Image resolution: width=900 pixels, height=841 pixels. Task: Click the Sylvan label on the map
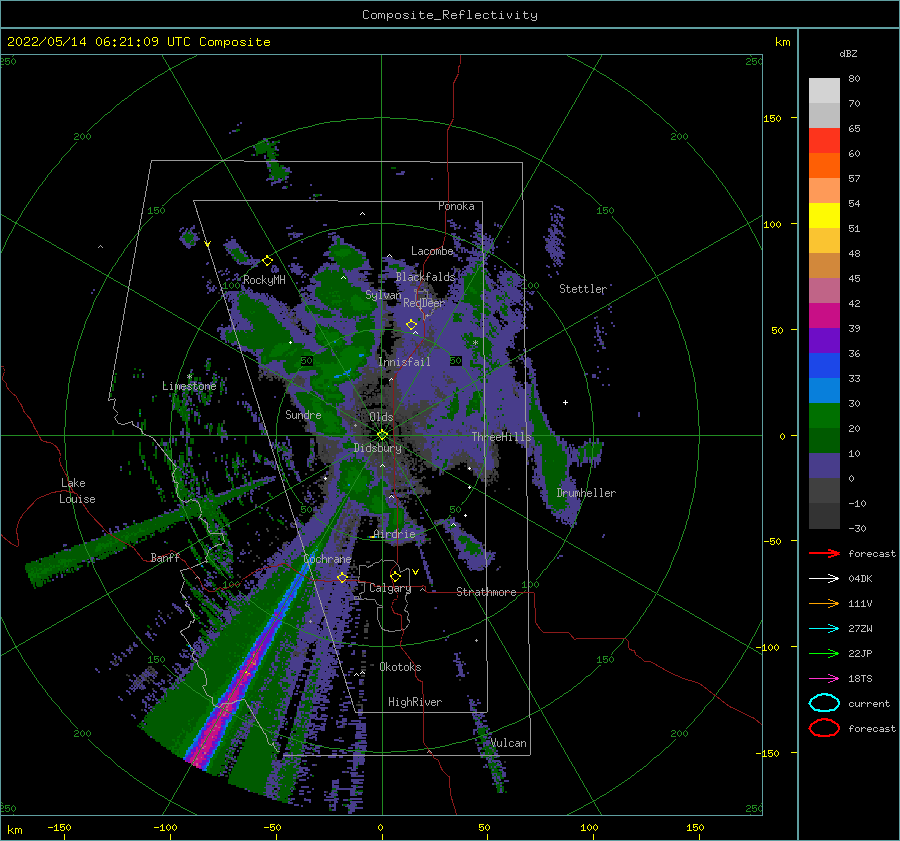pyautogui.click(x=383, y=295)
